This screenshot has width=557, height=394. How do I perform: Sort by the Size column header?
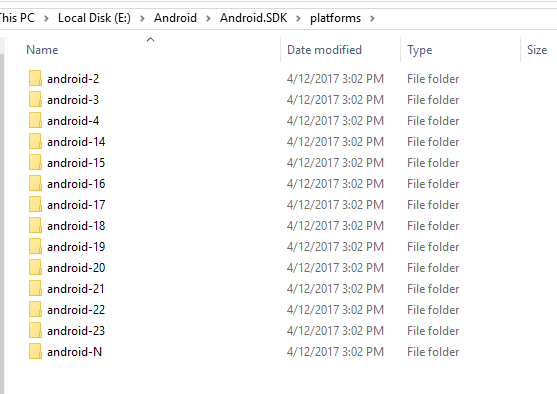[539, 50]
